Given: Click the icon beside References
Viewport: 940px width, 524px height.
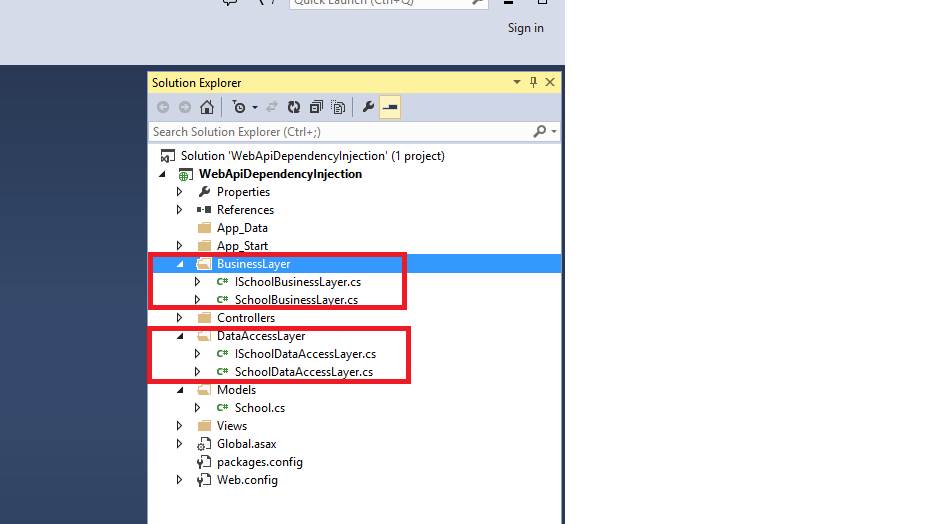Looking at the screenshot, I should pos(204,210).
